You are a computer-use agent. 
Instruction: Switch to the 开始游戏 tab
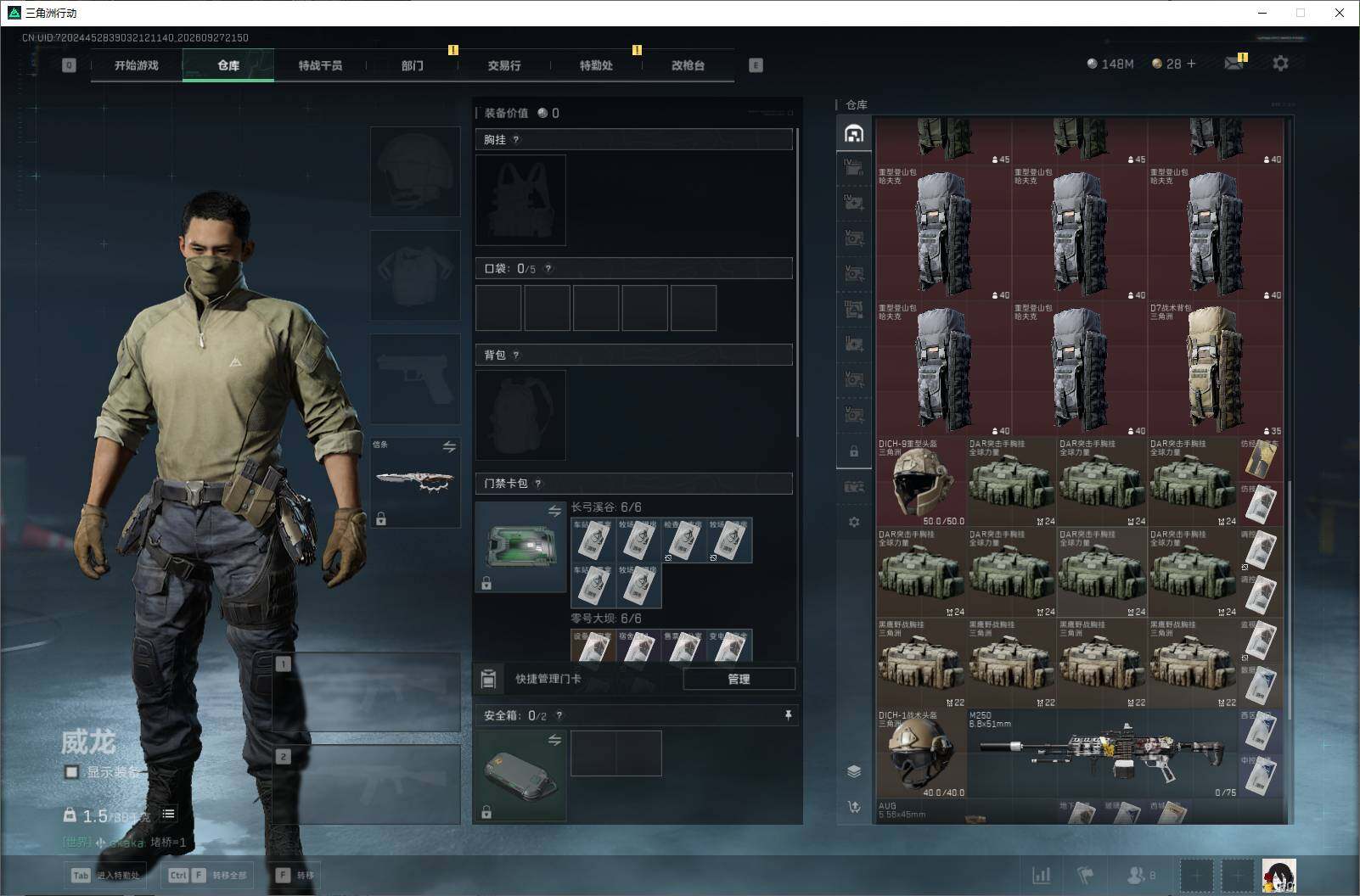pyautogui.click(x=137, y=65)
